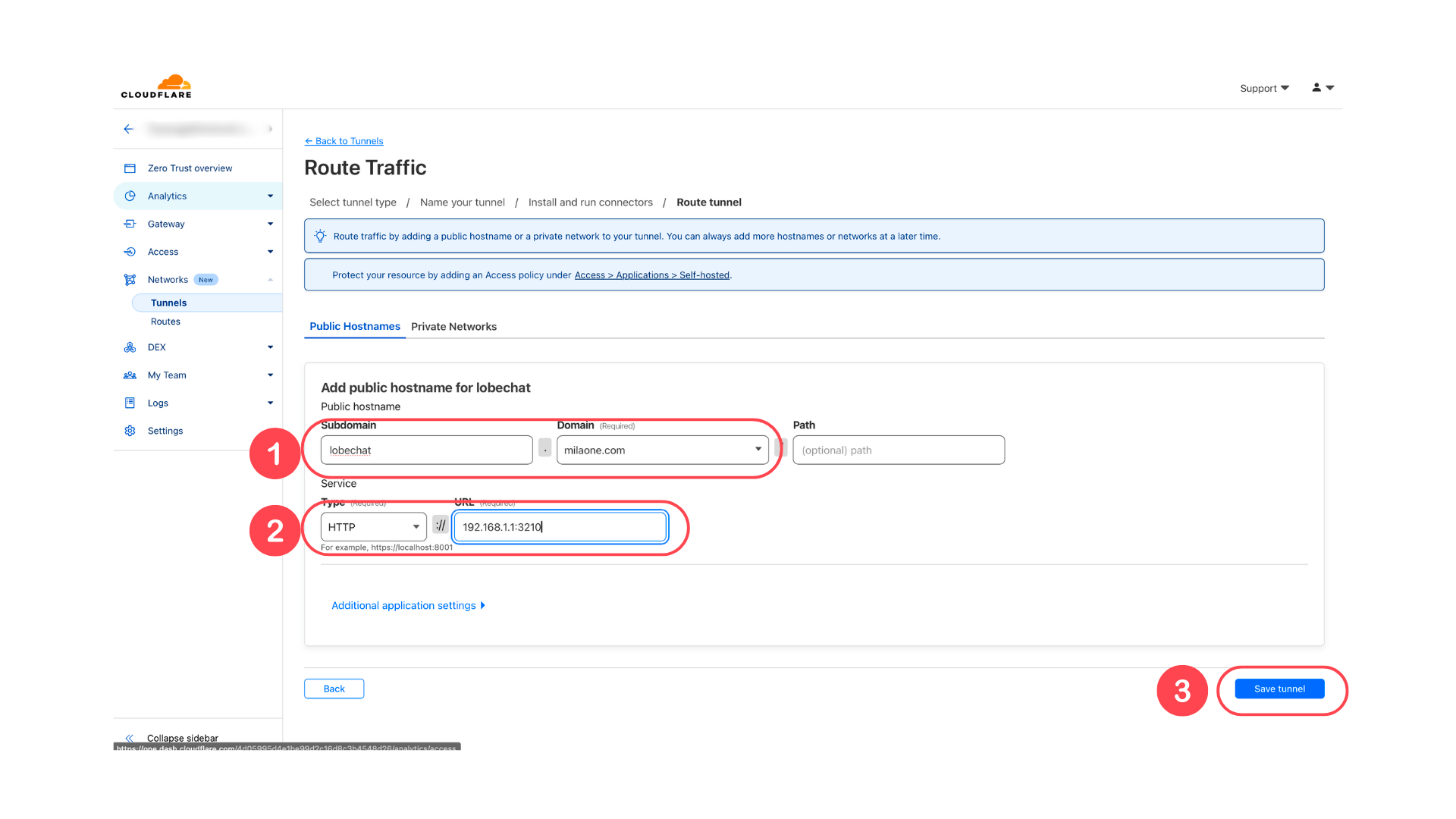
Task: Click the Install and run connectors breadcrumb
Action: tap(591, 202)
